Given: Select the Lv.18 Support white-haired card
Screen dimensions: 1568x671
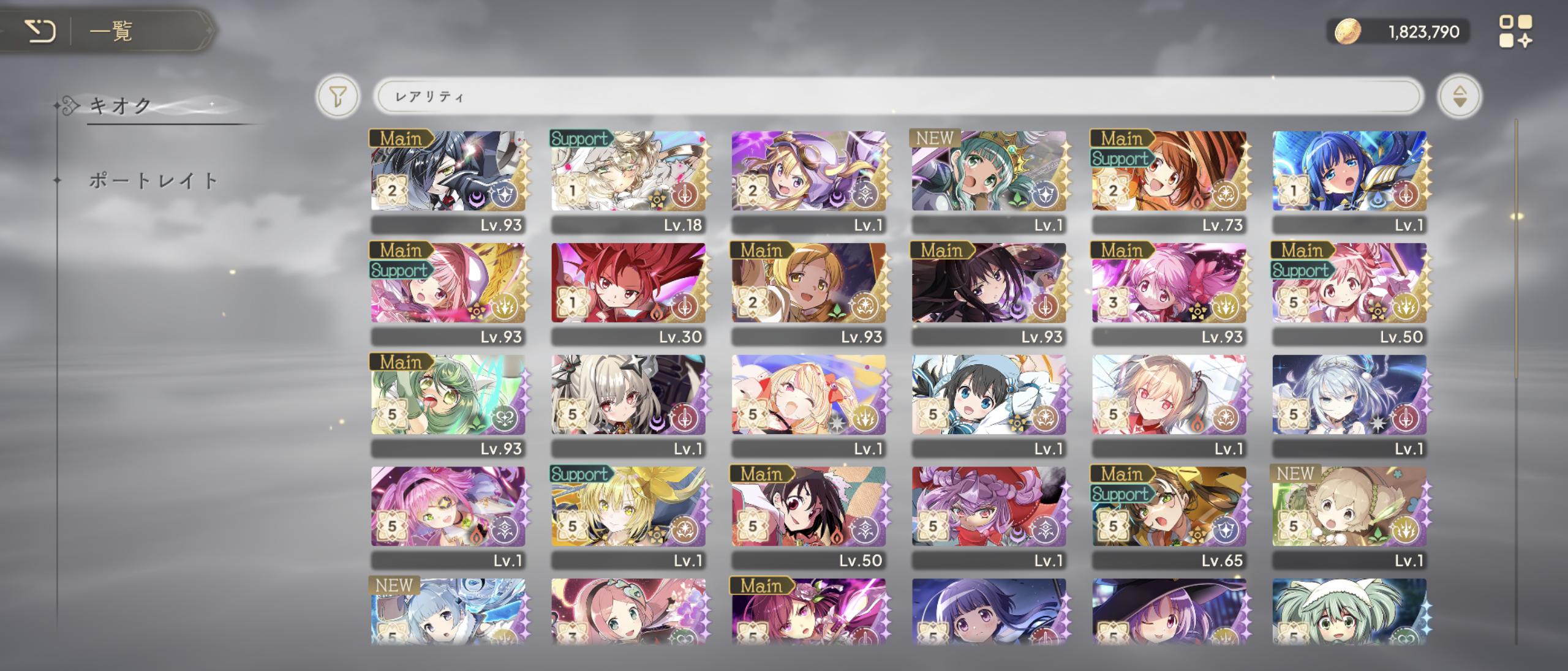Looking at the screenshot, I should tap(628, 182).
